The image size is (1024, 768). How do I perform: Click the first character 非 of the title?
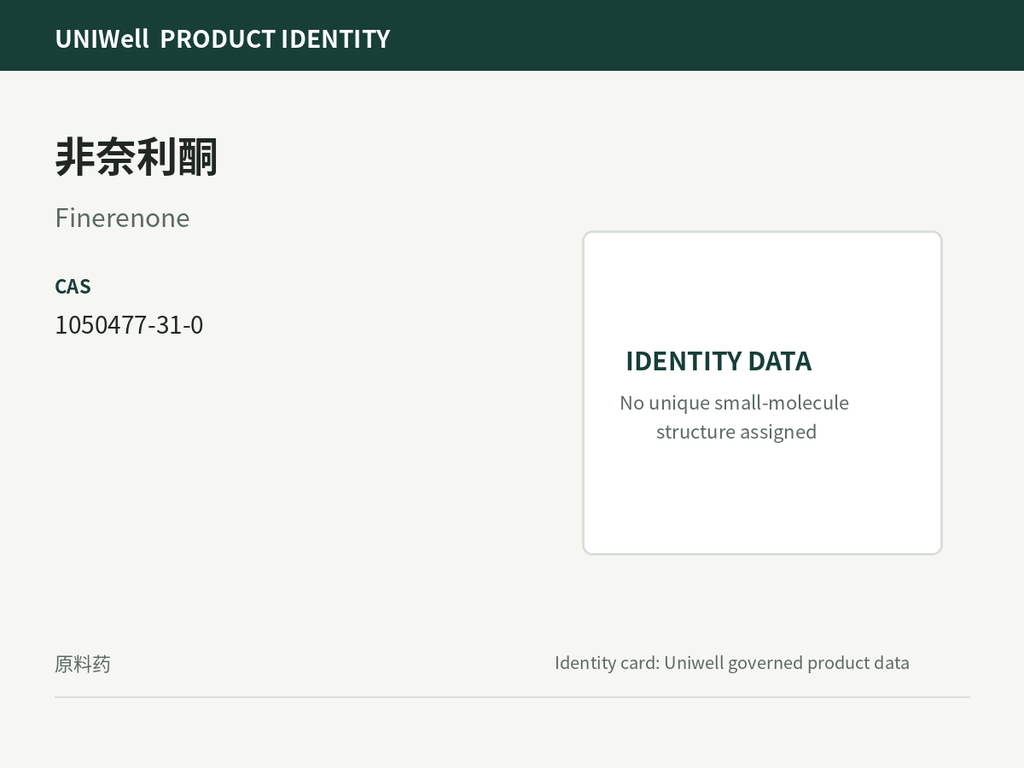[75, 157]
